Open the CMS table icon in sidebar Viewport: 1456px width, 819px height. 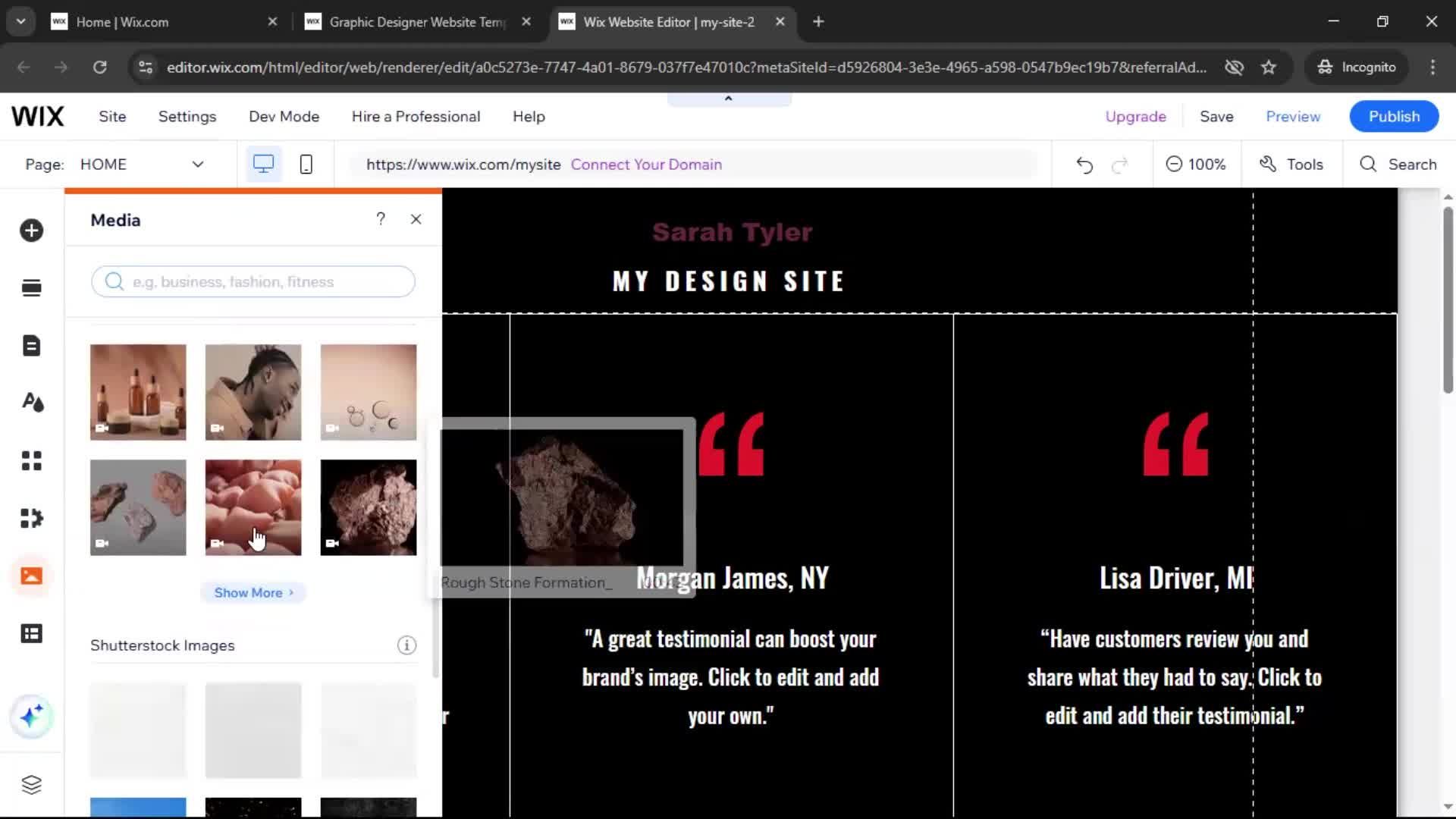pos(31,633)
